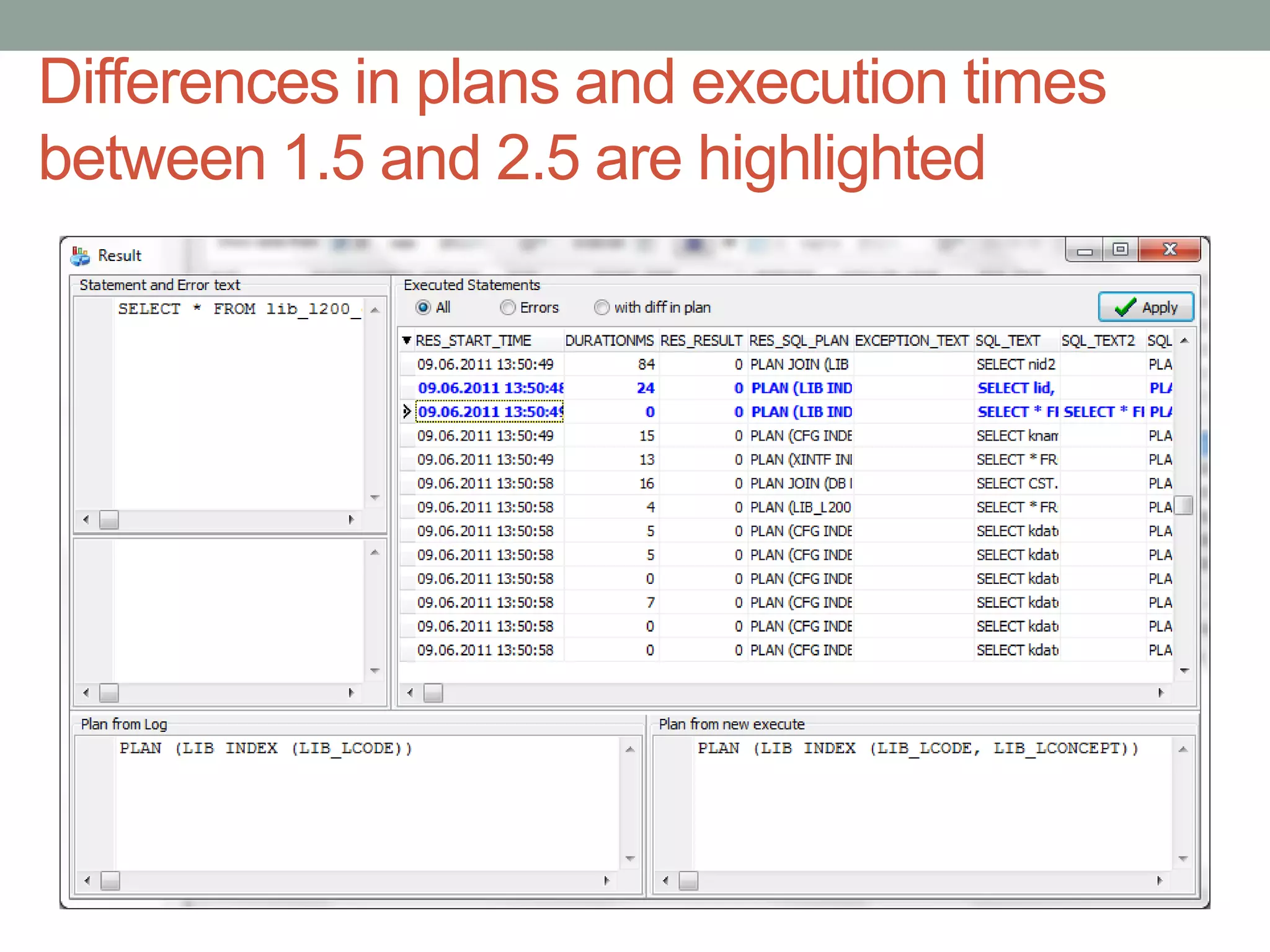The width and height of the screenshot is (1270, 952).
Task: Click the duration cell showing 7
Action: coord(610,602)
